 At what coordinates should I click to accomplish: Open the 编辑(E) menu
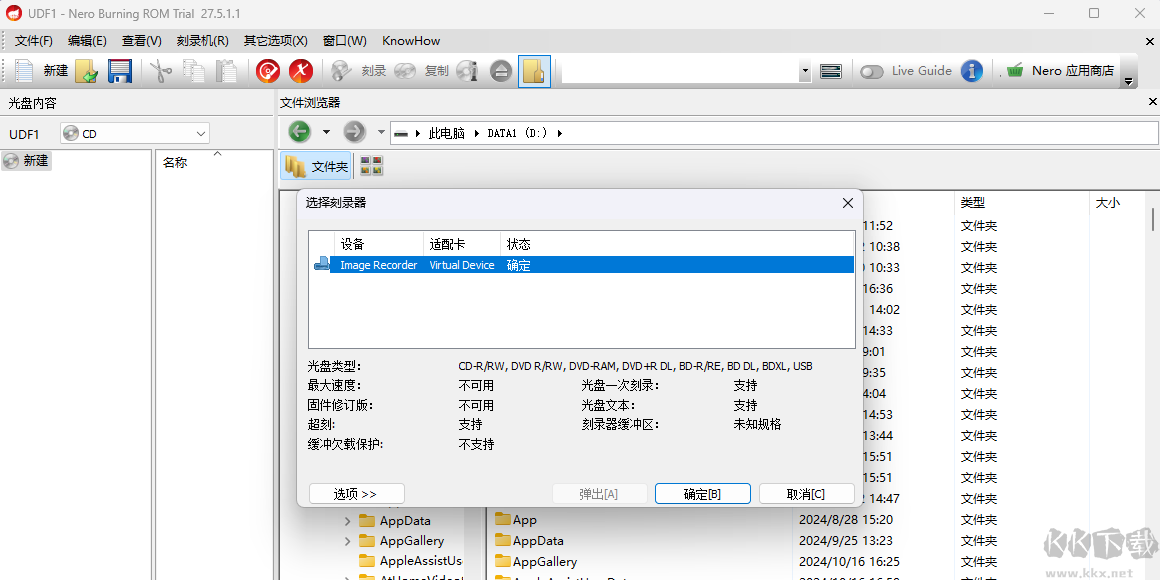click(x=87, y=41)
